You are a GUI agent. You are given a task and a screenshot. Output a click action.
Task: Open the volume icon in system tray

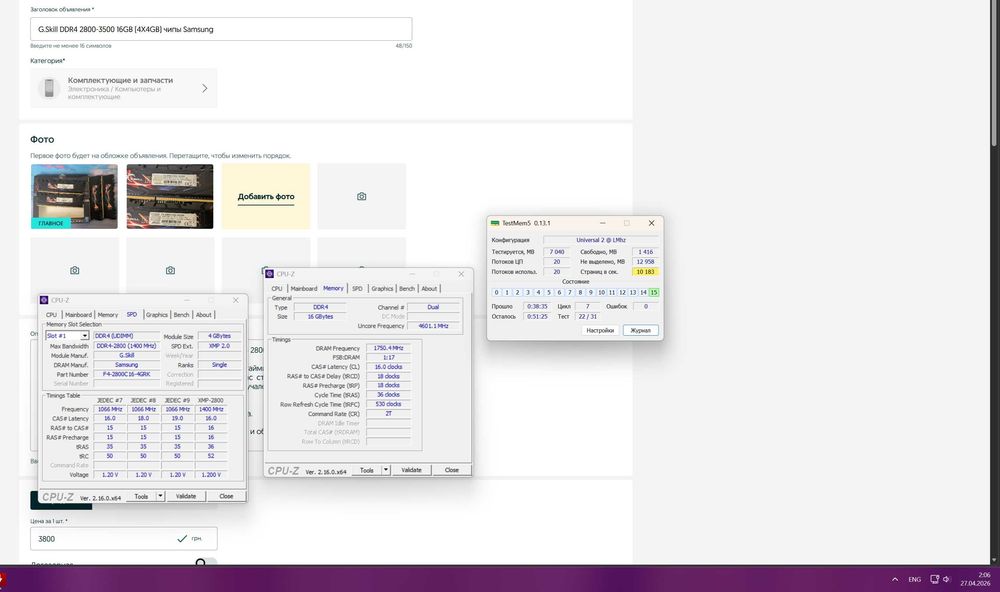point(946,579)
